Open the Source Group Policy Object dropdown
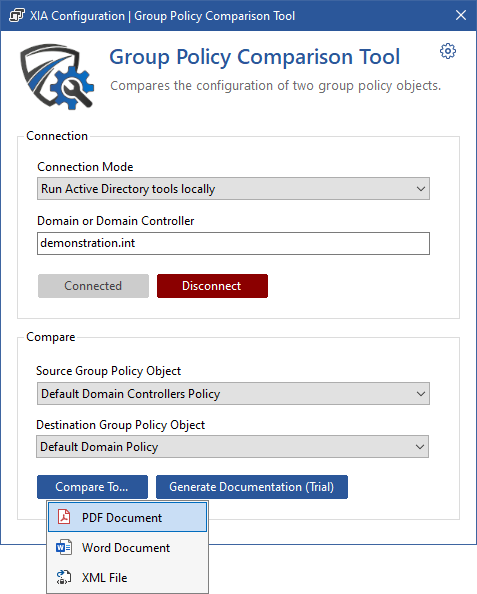477x594 pixels. click(x=233, y=394)
